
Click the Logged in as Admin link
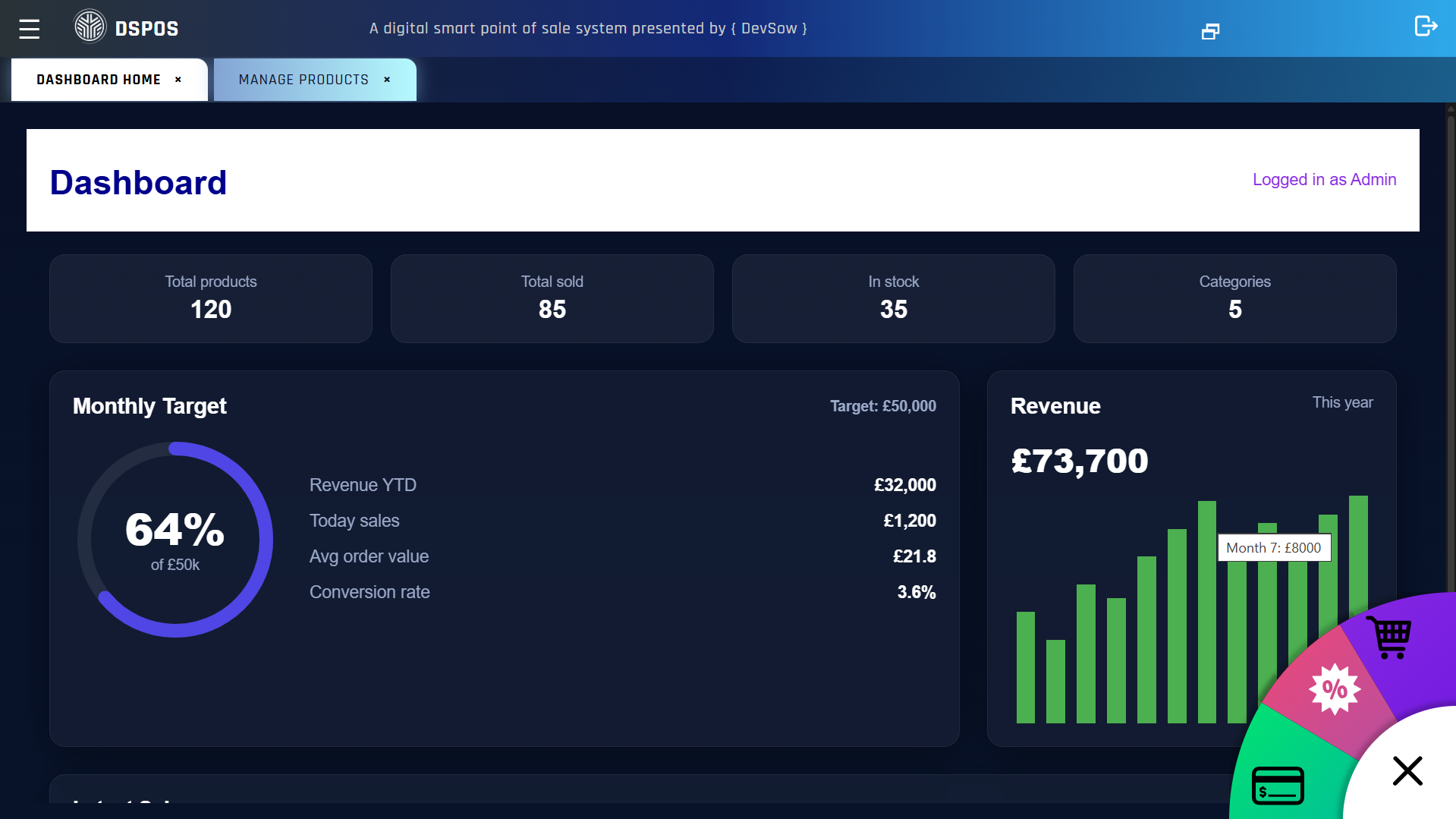1324,180
